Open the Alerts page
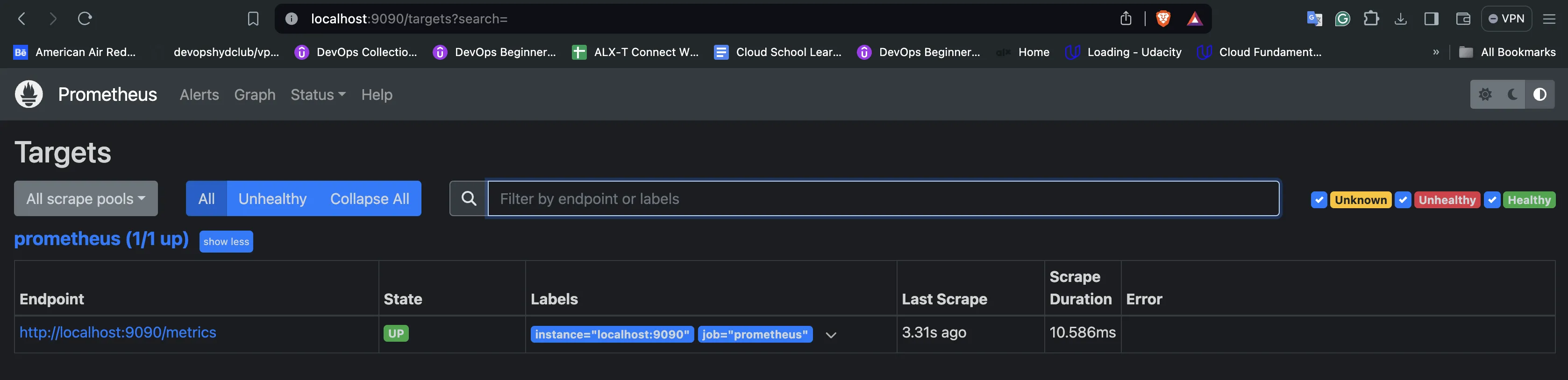Viewport: 1568px width, 380px height. (x=199, y=95)
